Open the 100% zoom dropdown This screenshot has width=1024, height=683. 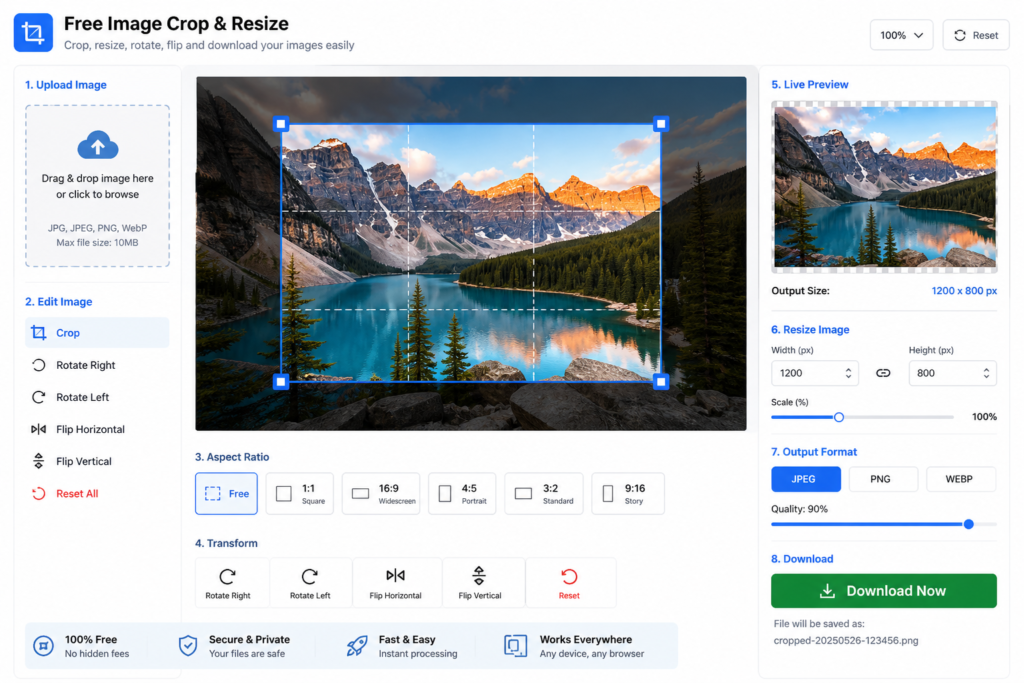pos(901,35)
